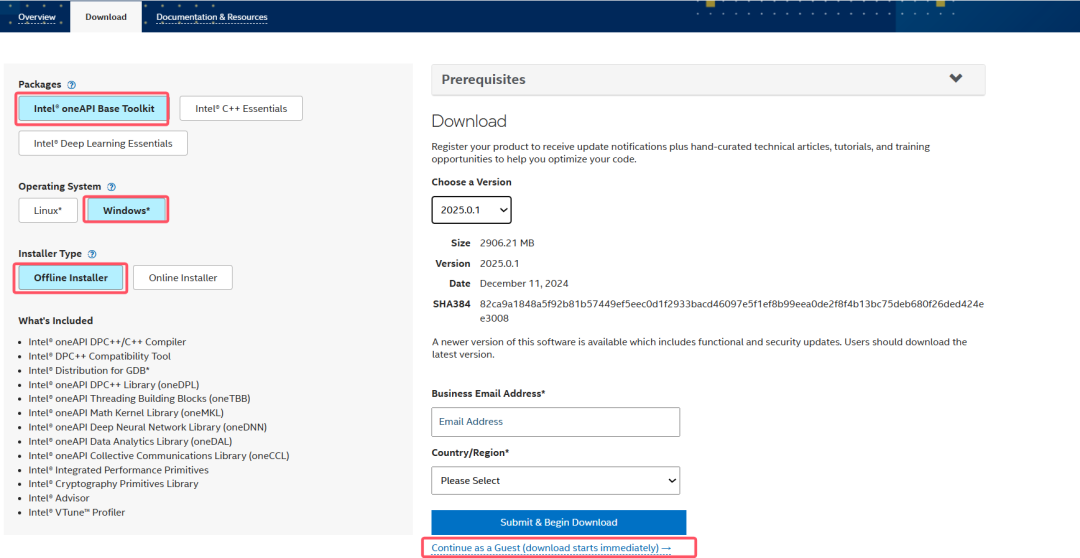Open the Choose a Version dropdown

[x=472, y=210]
